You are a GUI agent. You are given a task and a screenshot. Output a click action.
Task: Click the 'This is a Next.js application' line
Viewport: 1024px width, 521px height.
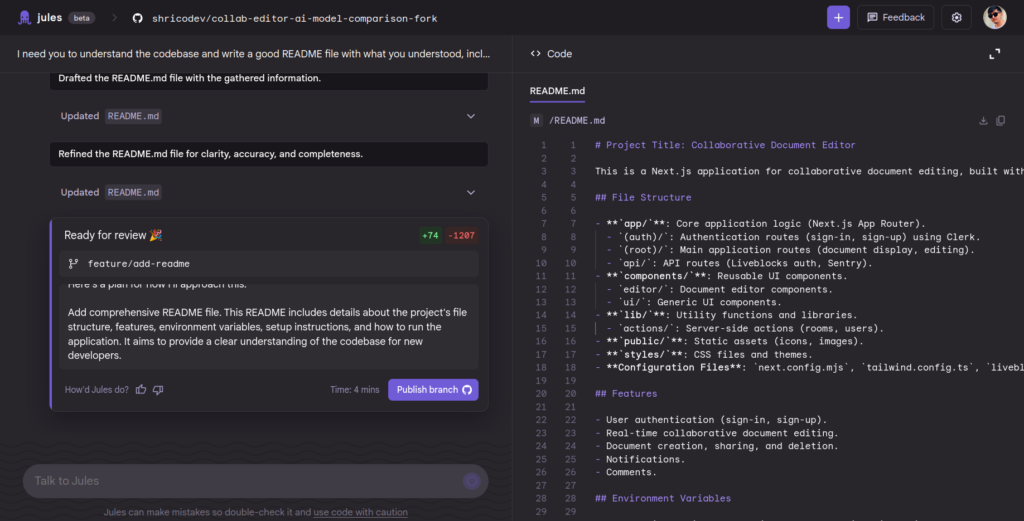pos(809,171)
